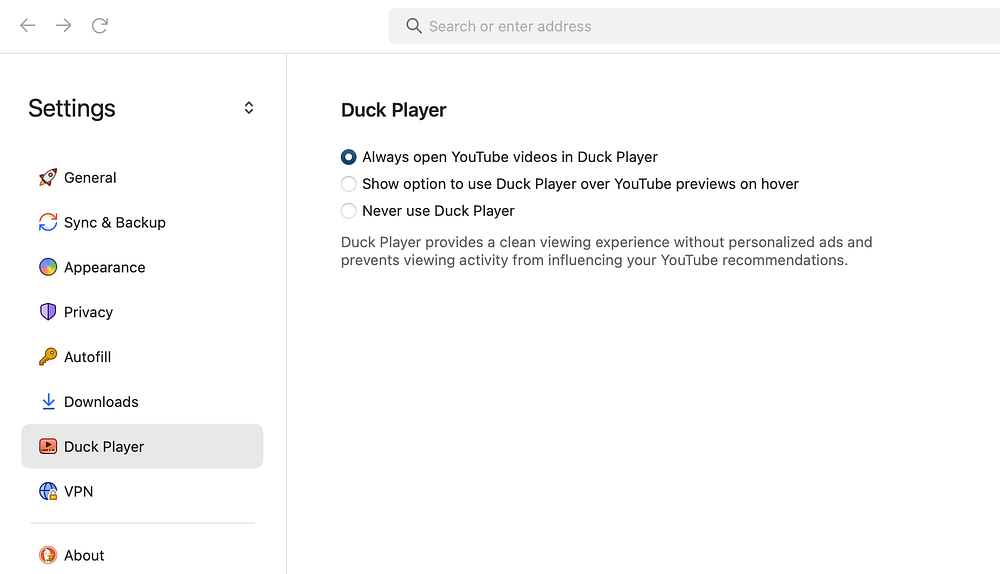Expand the Settings section chevron selector
The image size is (1000, 574).
(249, 108)
